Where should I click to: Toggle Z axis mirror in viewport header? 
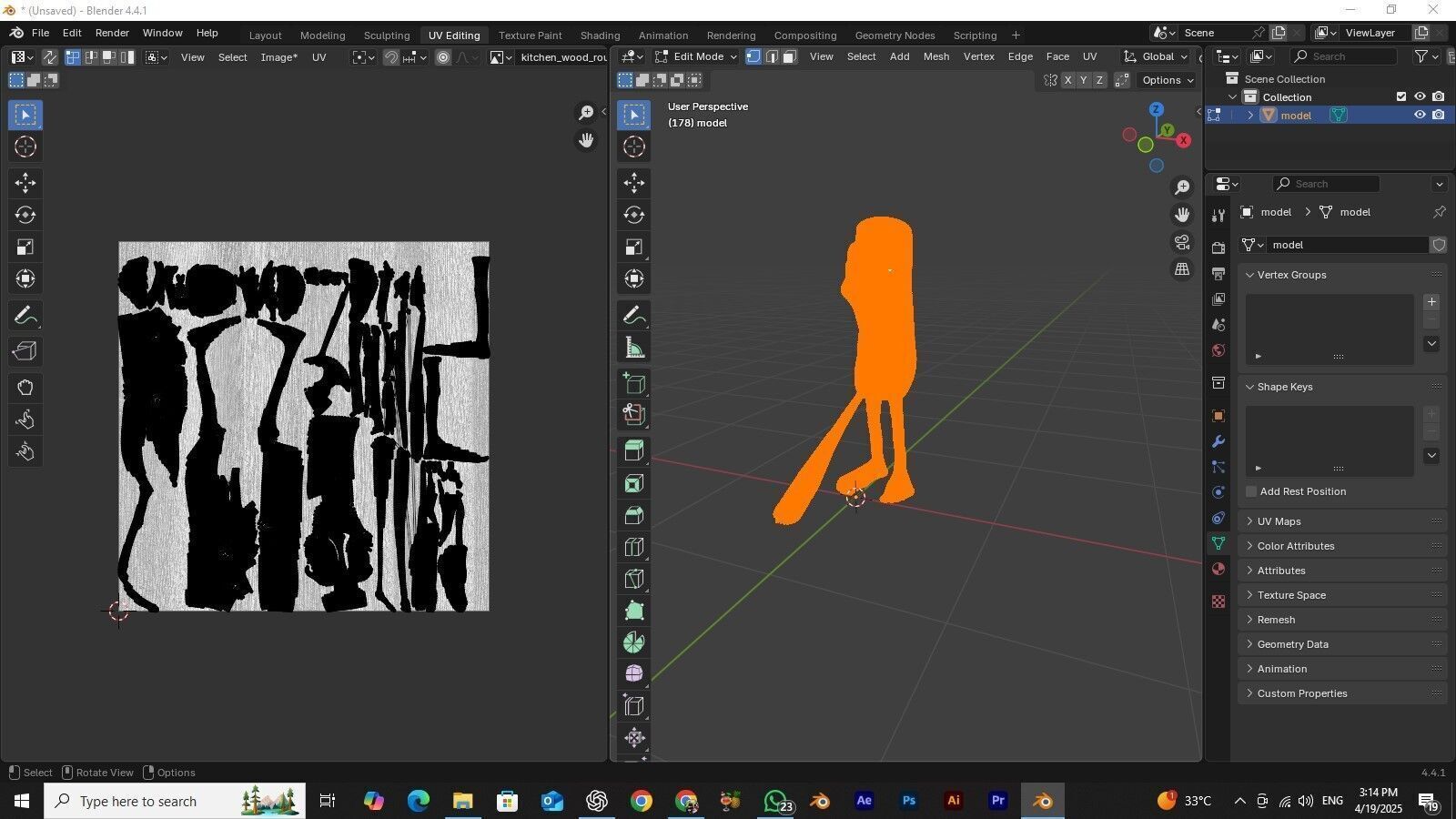click(x=1099, y=80)
